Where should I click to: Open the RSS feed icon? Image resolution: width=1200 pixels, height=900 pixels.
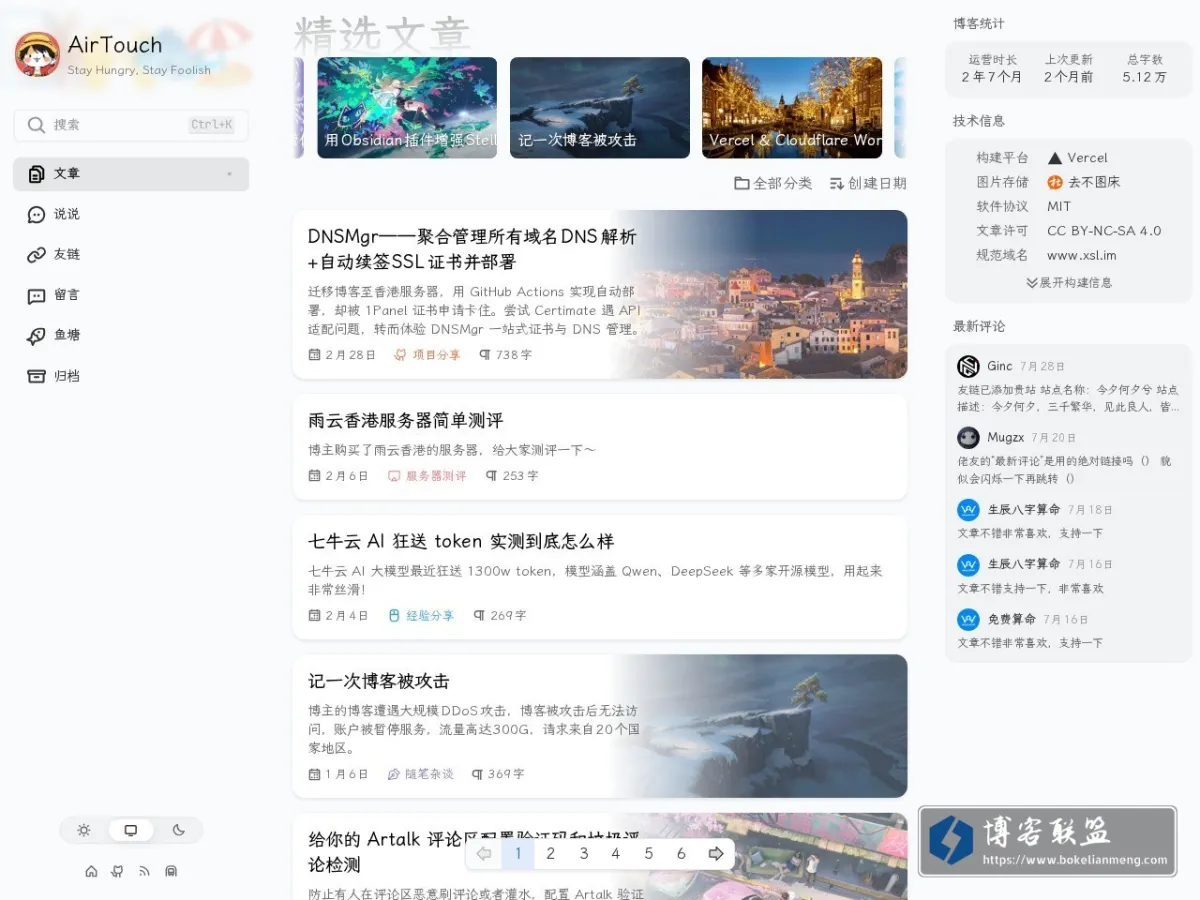click(144, 871)
